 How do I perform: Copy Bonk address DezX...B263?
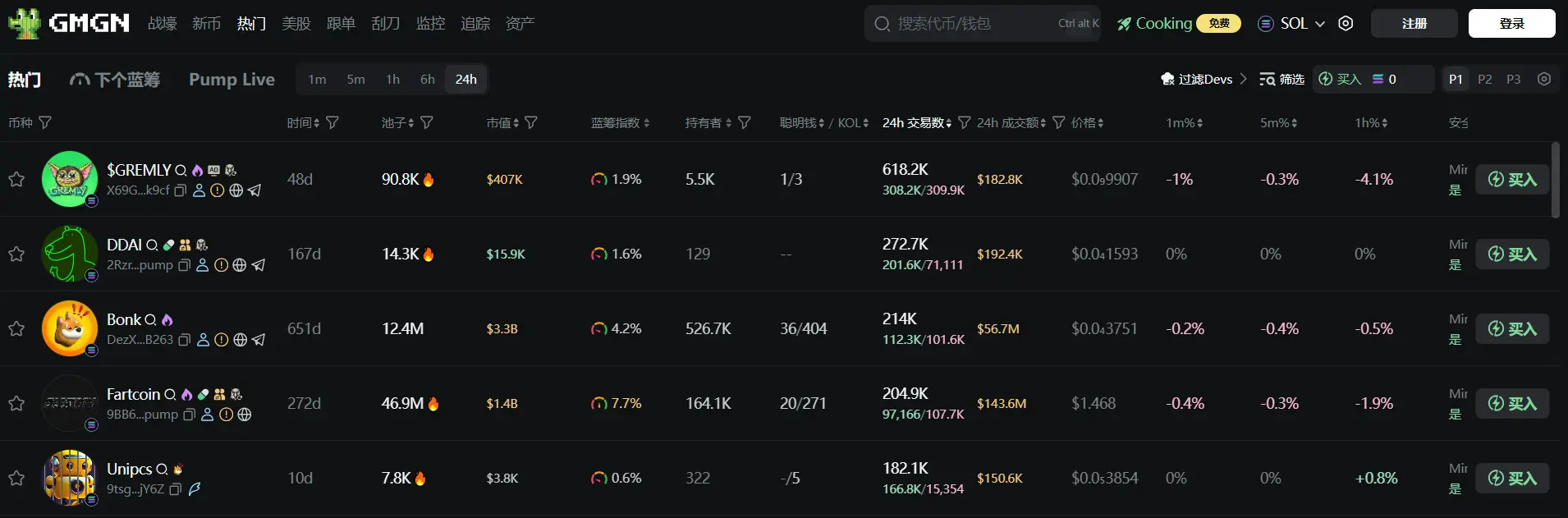tap(185, 340)
